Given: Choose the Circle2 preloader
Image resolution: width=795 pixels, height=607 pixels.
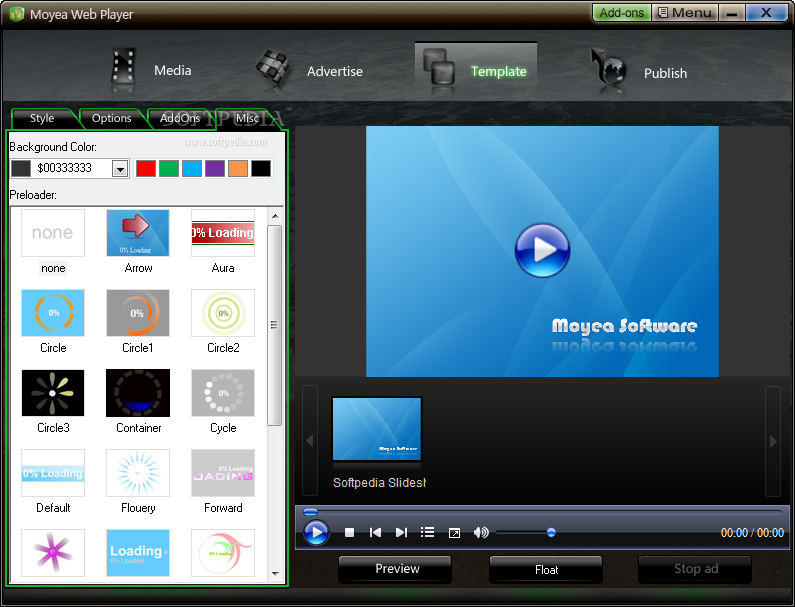Looking at the screenshot, I should [223, 322].
